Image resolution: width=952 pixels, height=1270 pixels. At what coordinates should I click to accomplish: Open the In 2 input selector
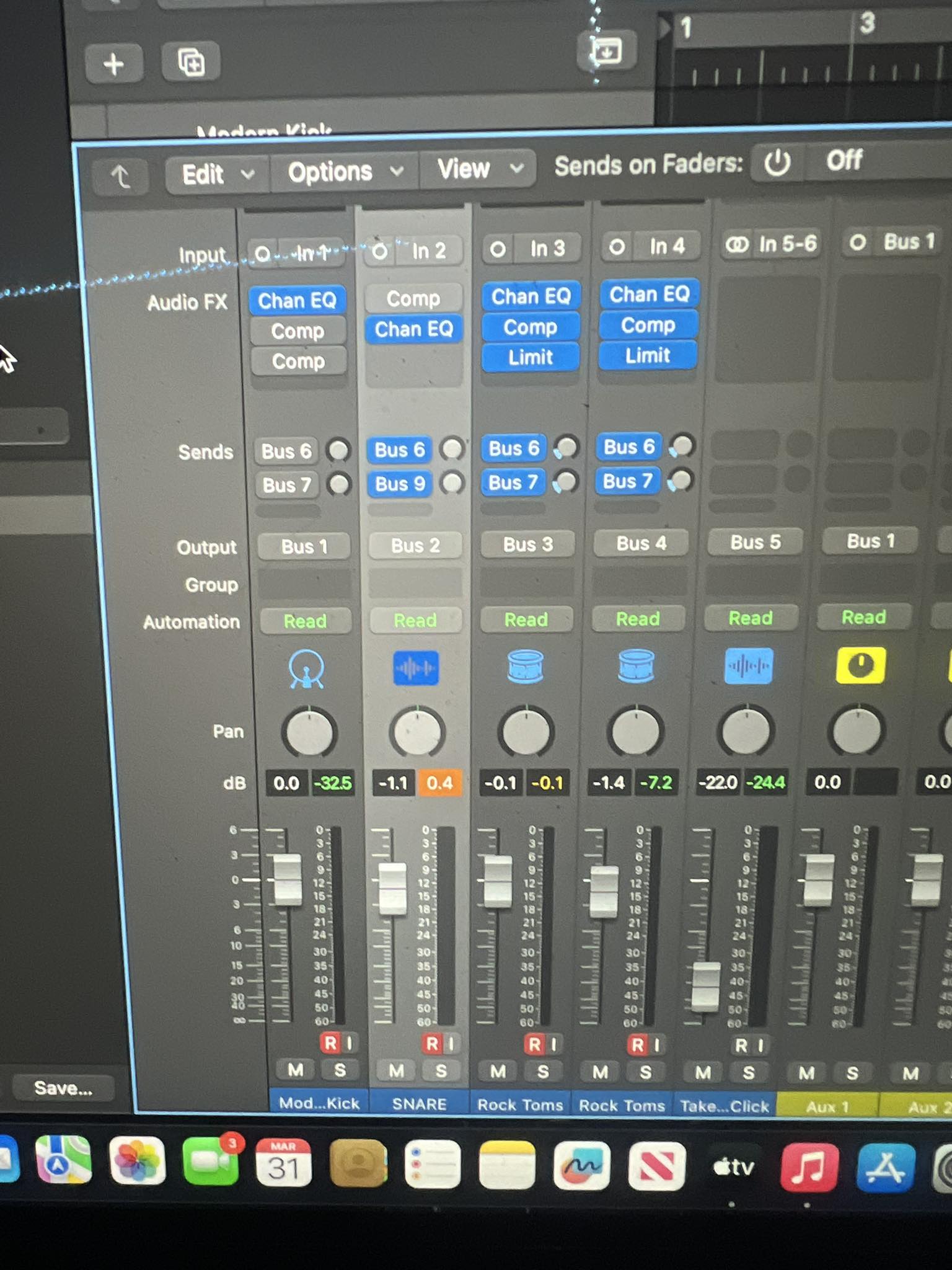point(429,251)
